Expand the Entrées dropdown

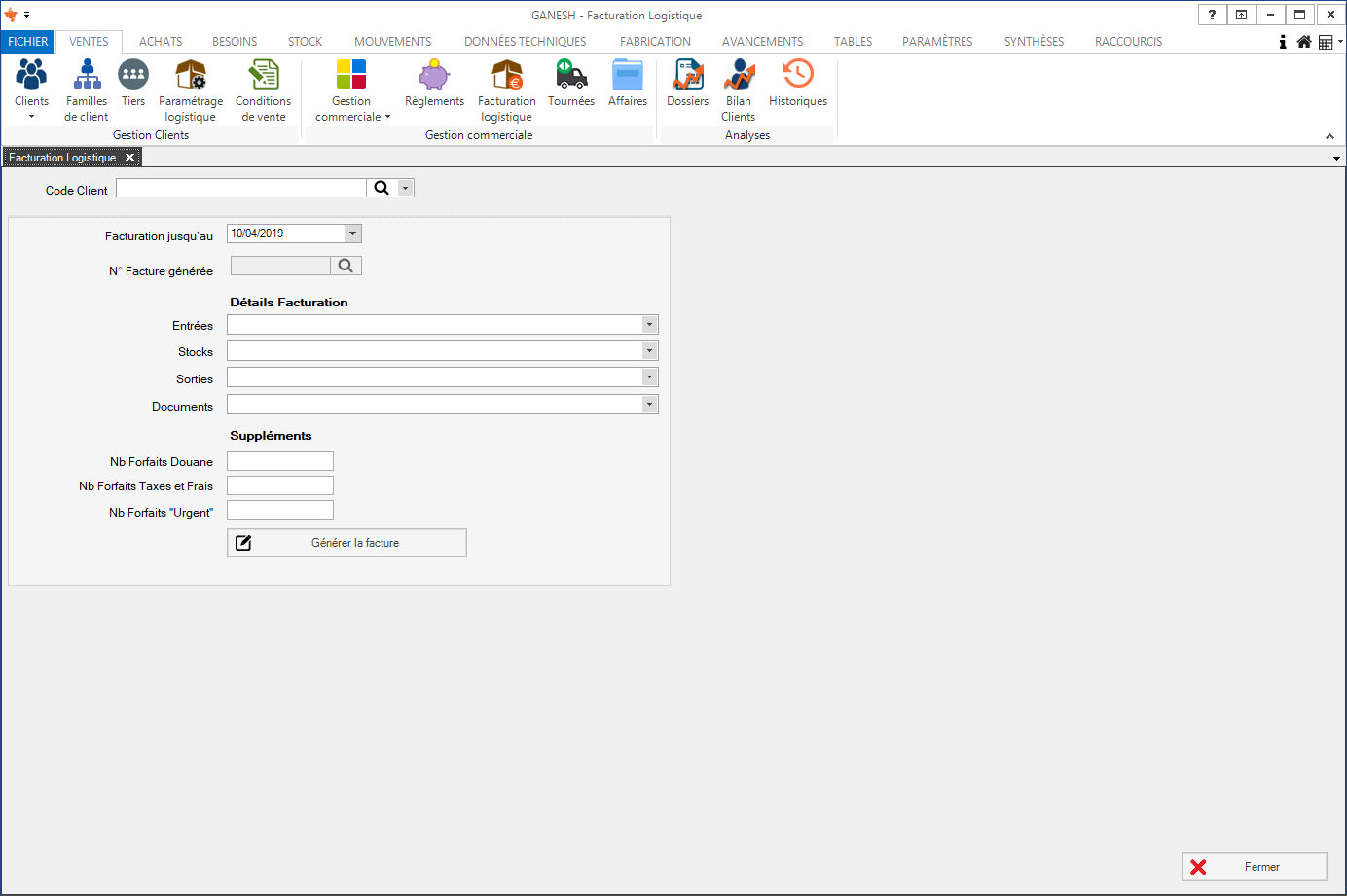[649, 325]
